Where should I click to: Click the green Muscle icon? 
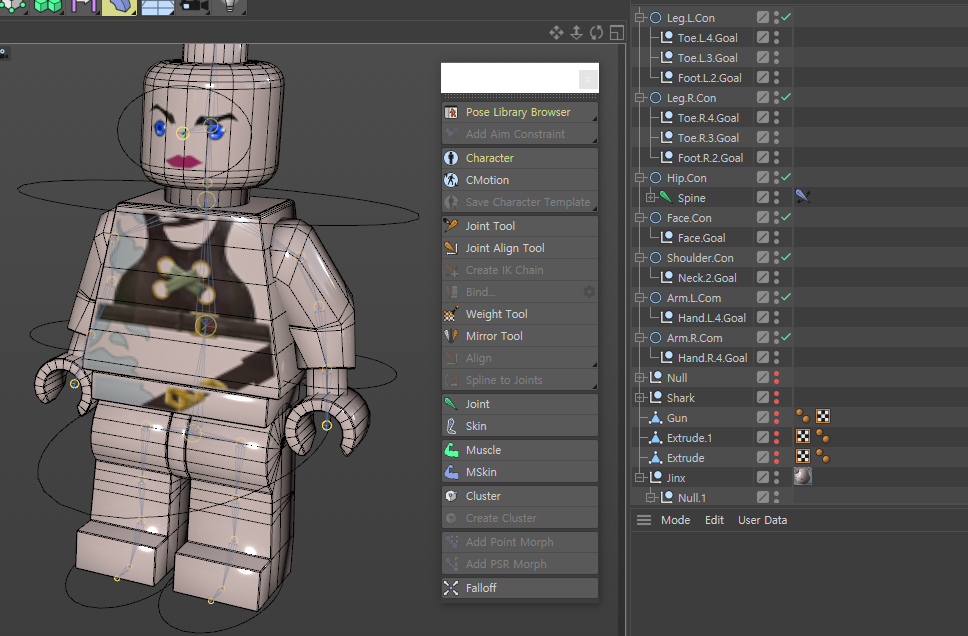(x=451, y=450)
